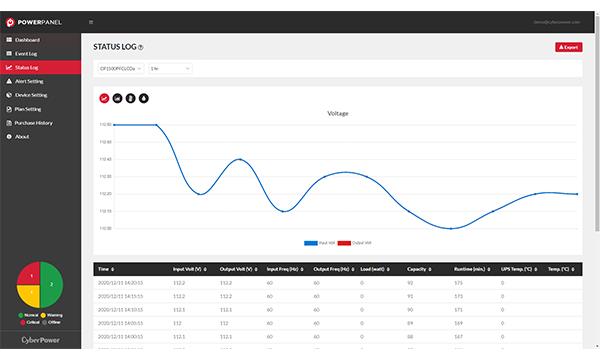Sort table by Input Volt (V) column

pyautogui.click(x=190, y=269)
